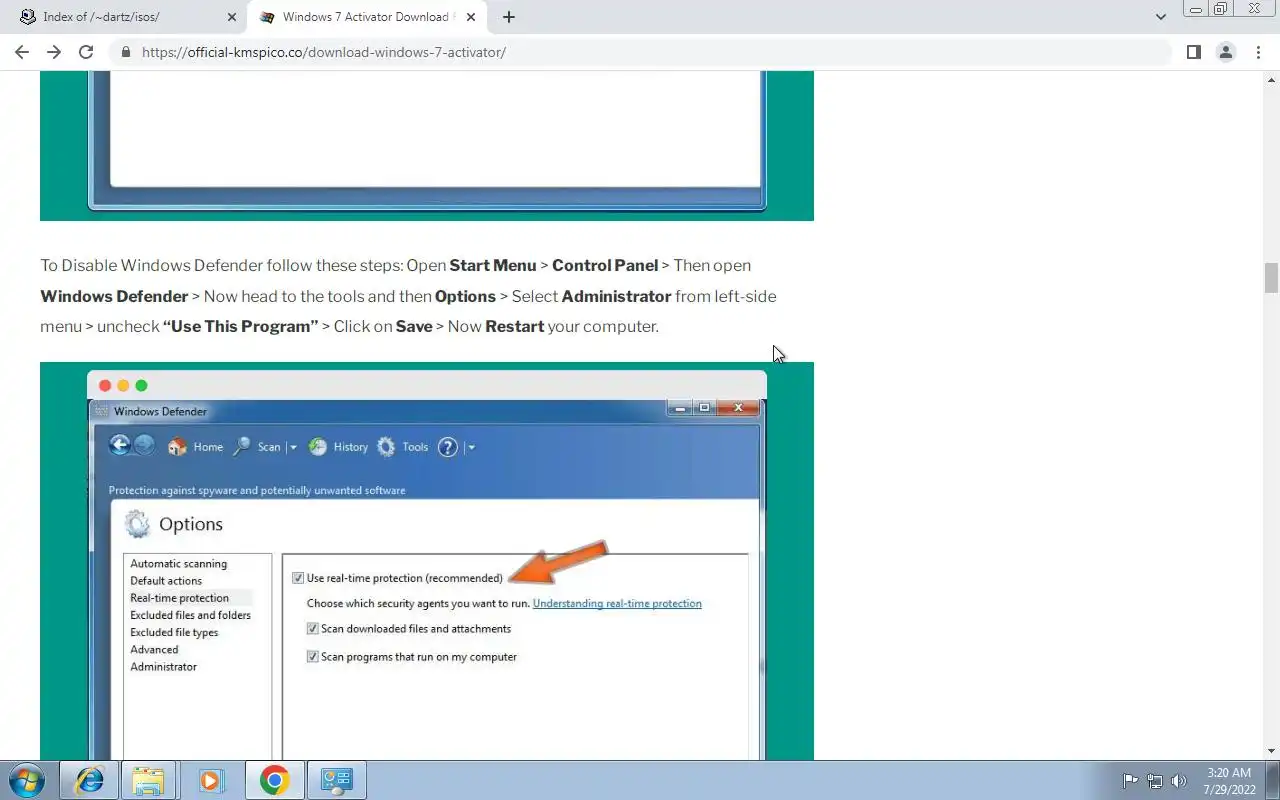Go back to the previous page in Chrome
1280x800 pixels.
(22, 52)
